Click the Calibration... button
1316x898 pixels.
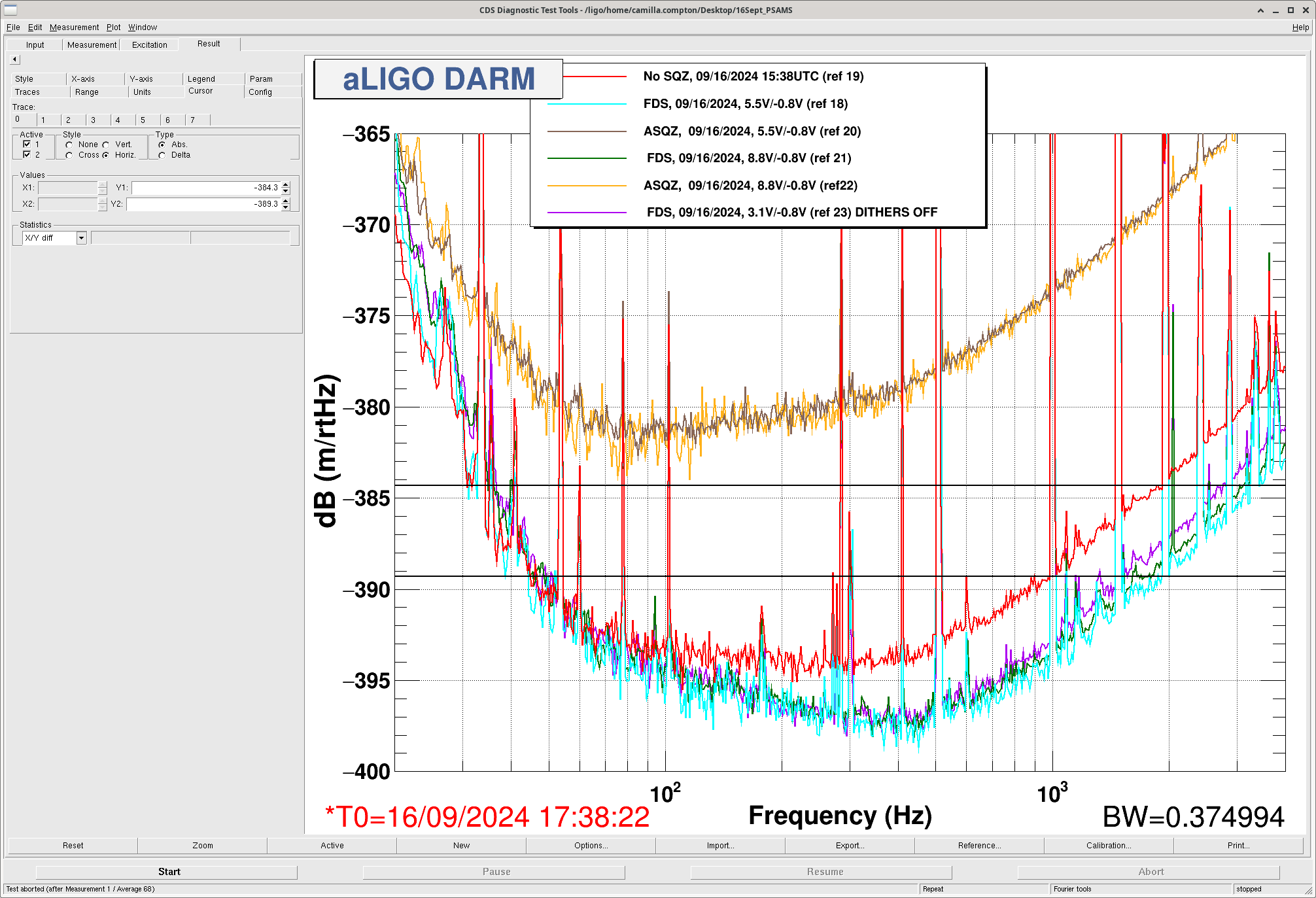(x=1109, y=846)
